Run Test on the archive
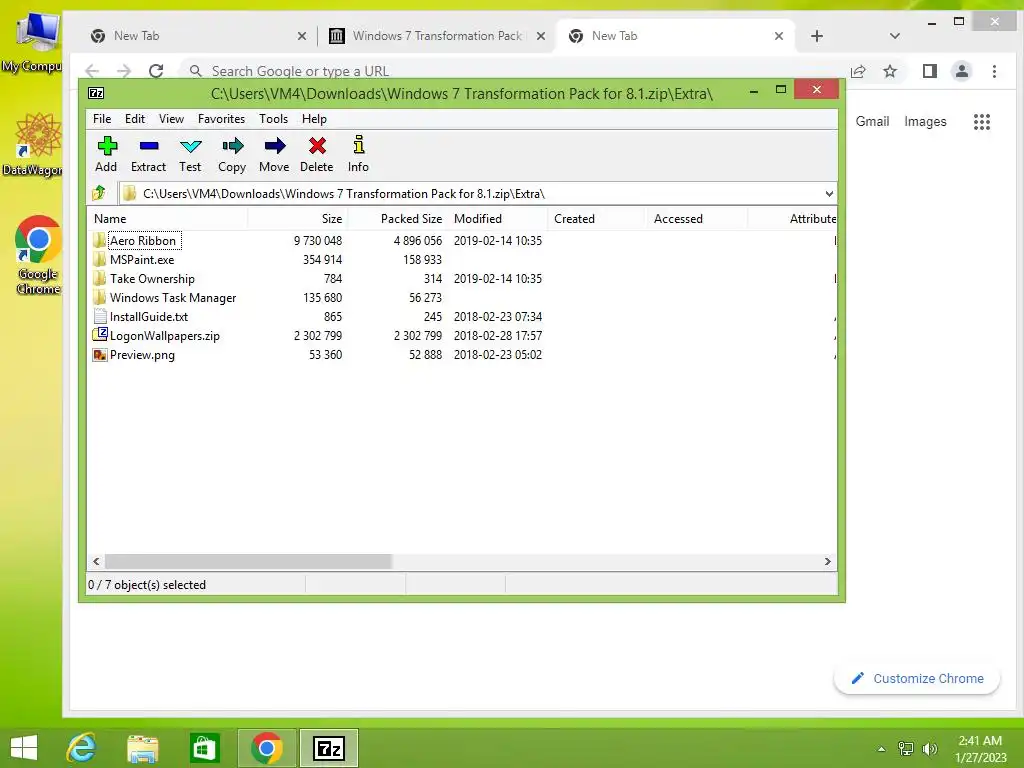The width and height of the screenshot is (1024, 768). (190, 154)
